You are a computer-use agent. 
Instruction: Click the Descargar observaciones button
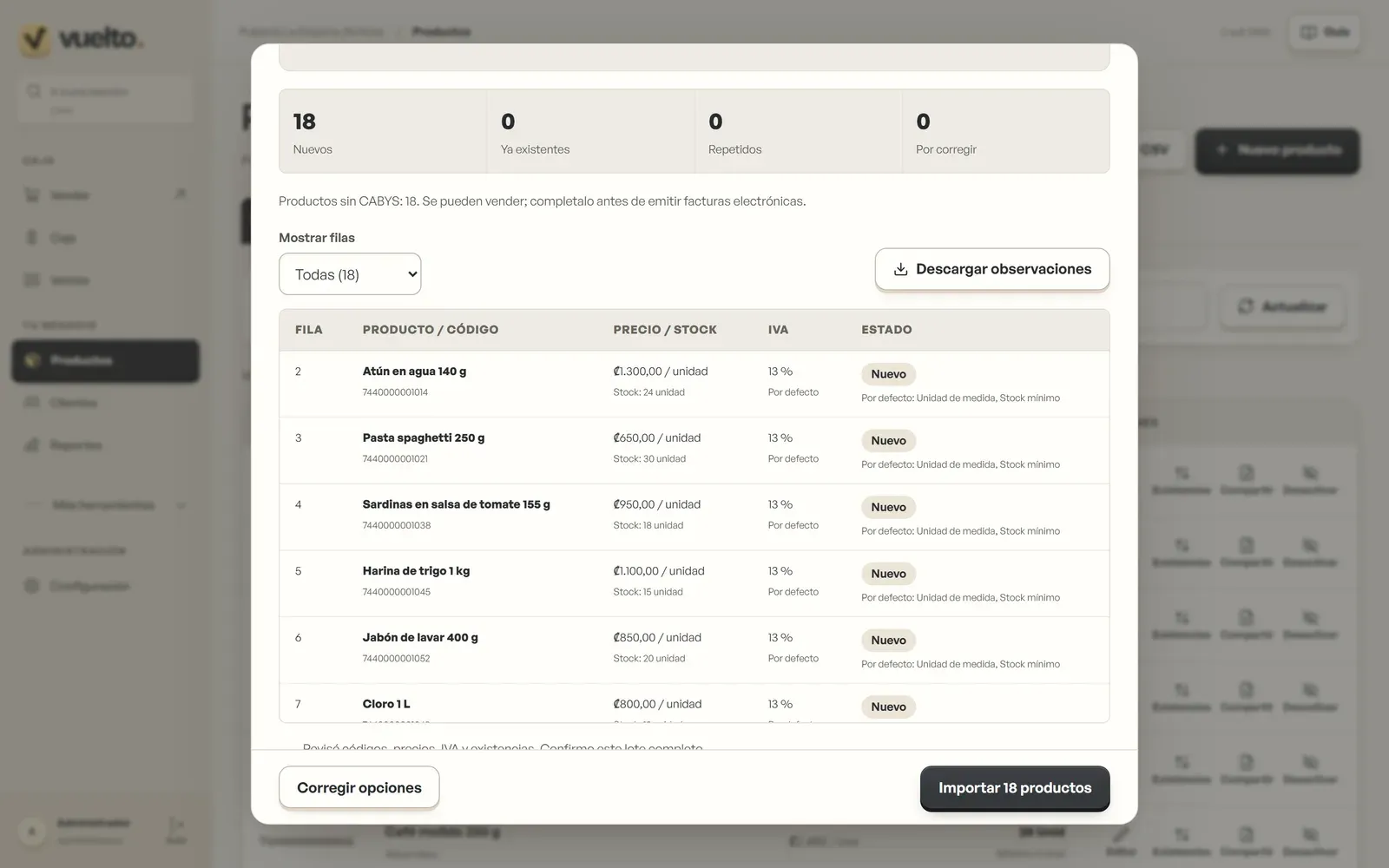pos(992,269)
